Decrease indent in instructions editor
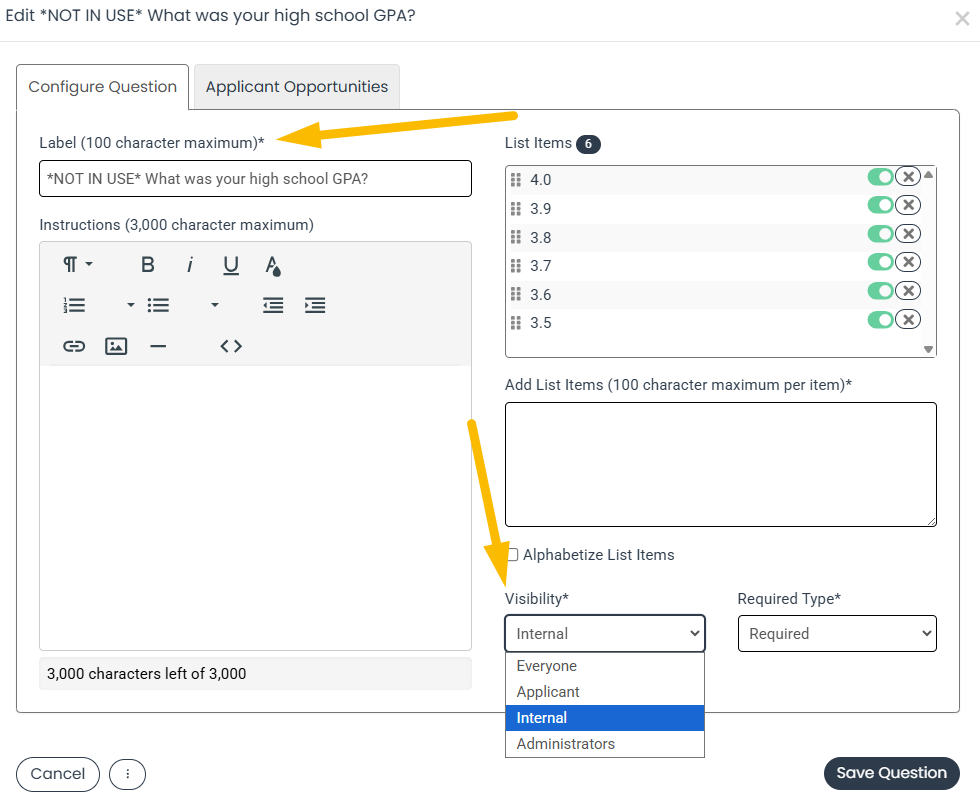The image size is (980, 812). click(x=273, y=305)
